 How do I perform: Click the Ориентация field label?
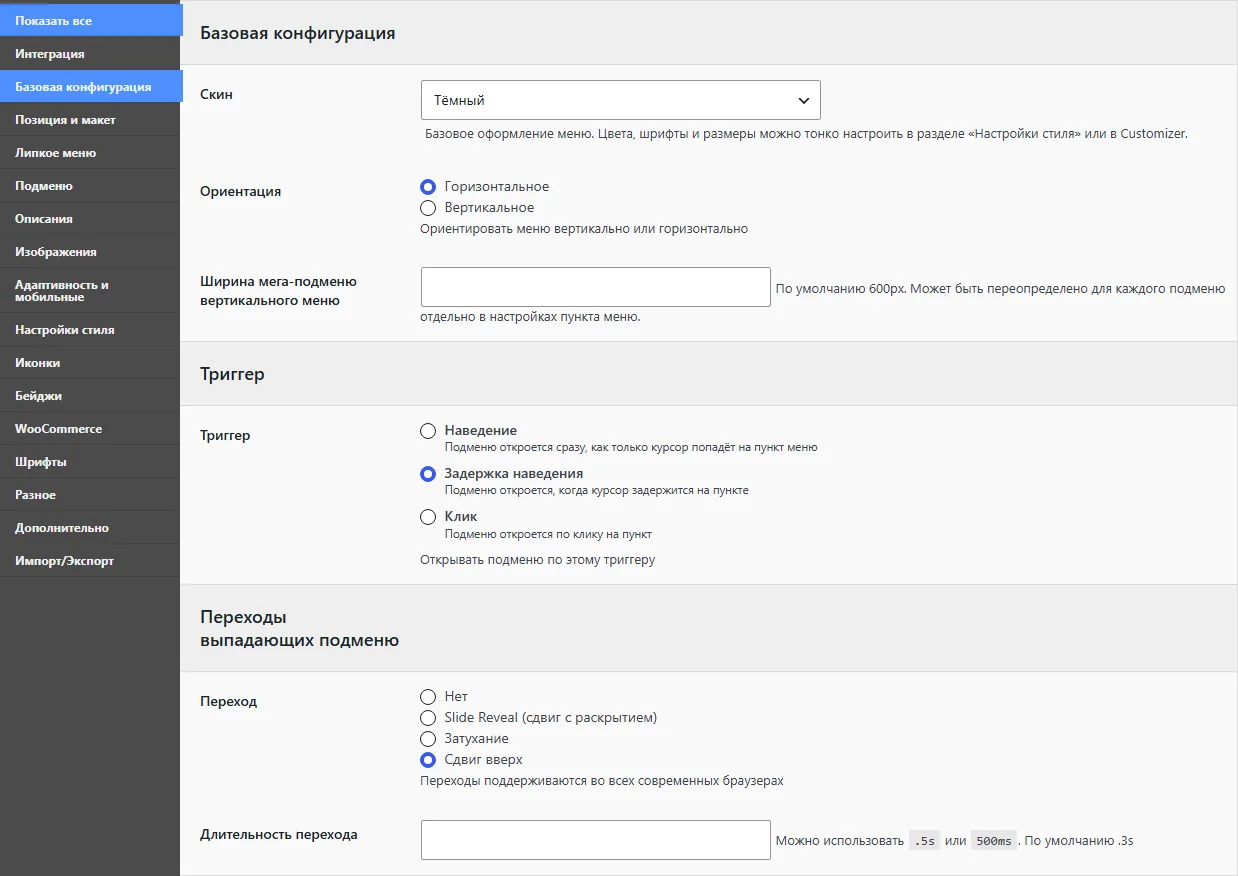pos(240,191)
